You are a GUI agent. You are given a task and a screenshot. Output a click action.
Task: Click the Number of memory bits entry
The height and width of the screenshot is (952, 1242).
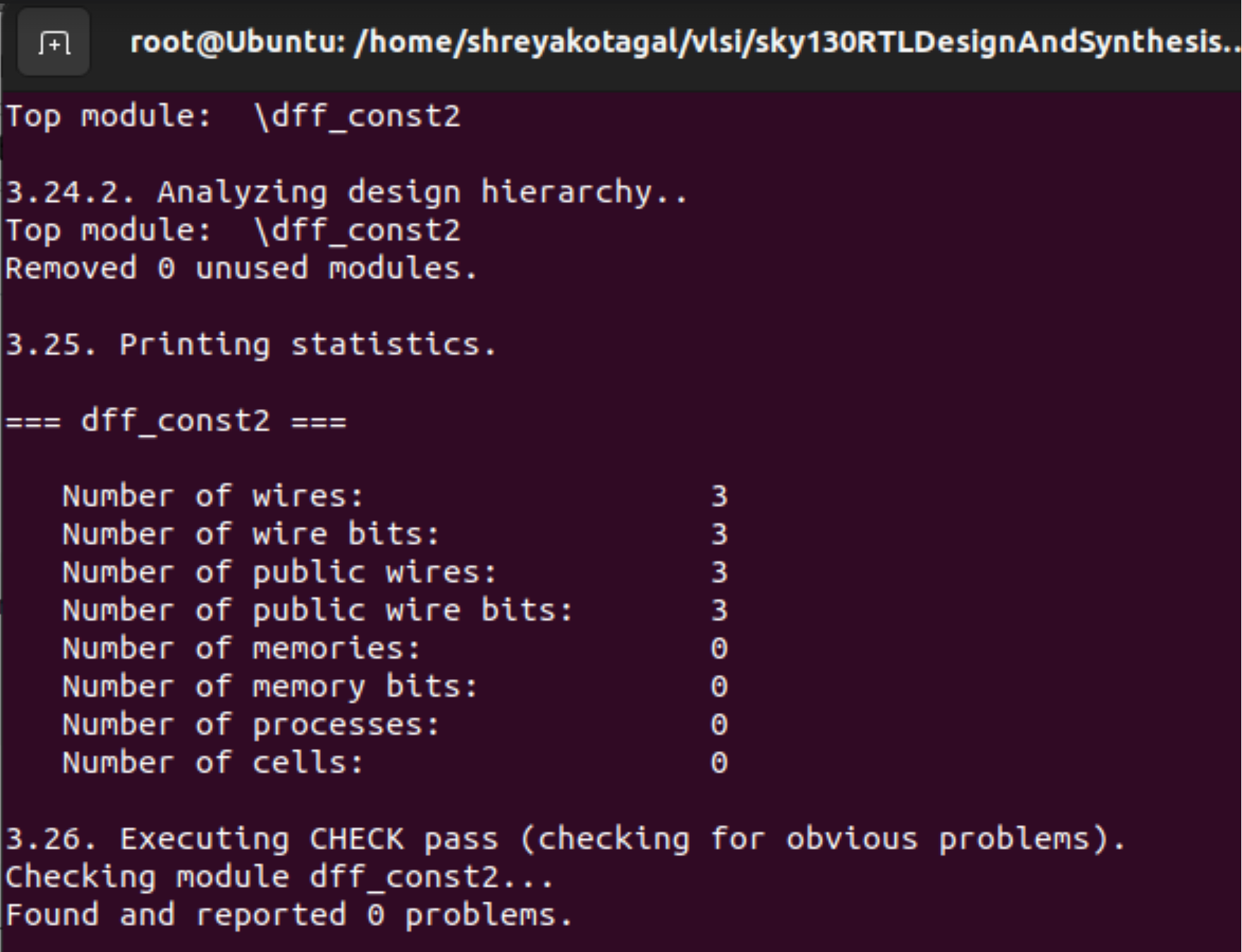(x=268, y=685)
